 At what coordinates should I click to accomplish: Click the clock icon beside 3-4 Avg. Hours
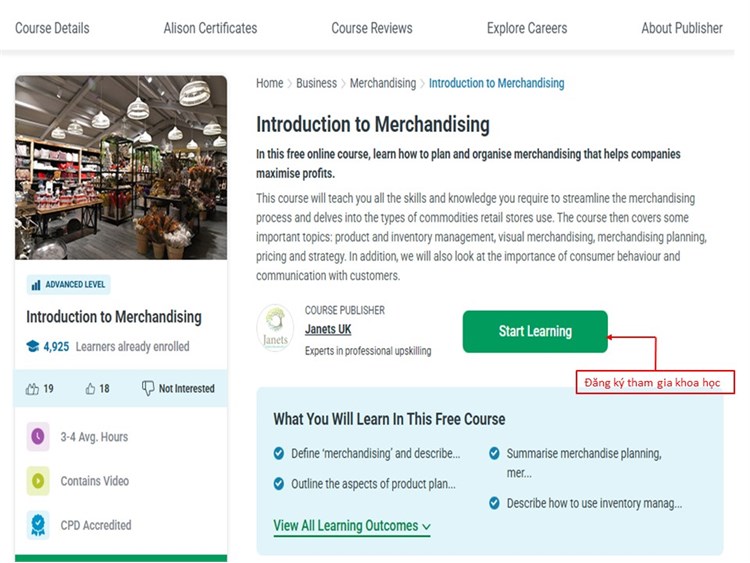(x=38, y=437)
